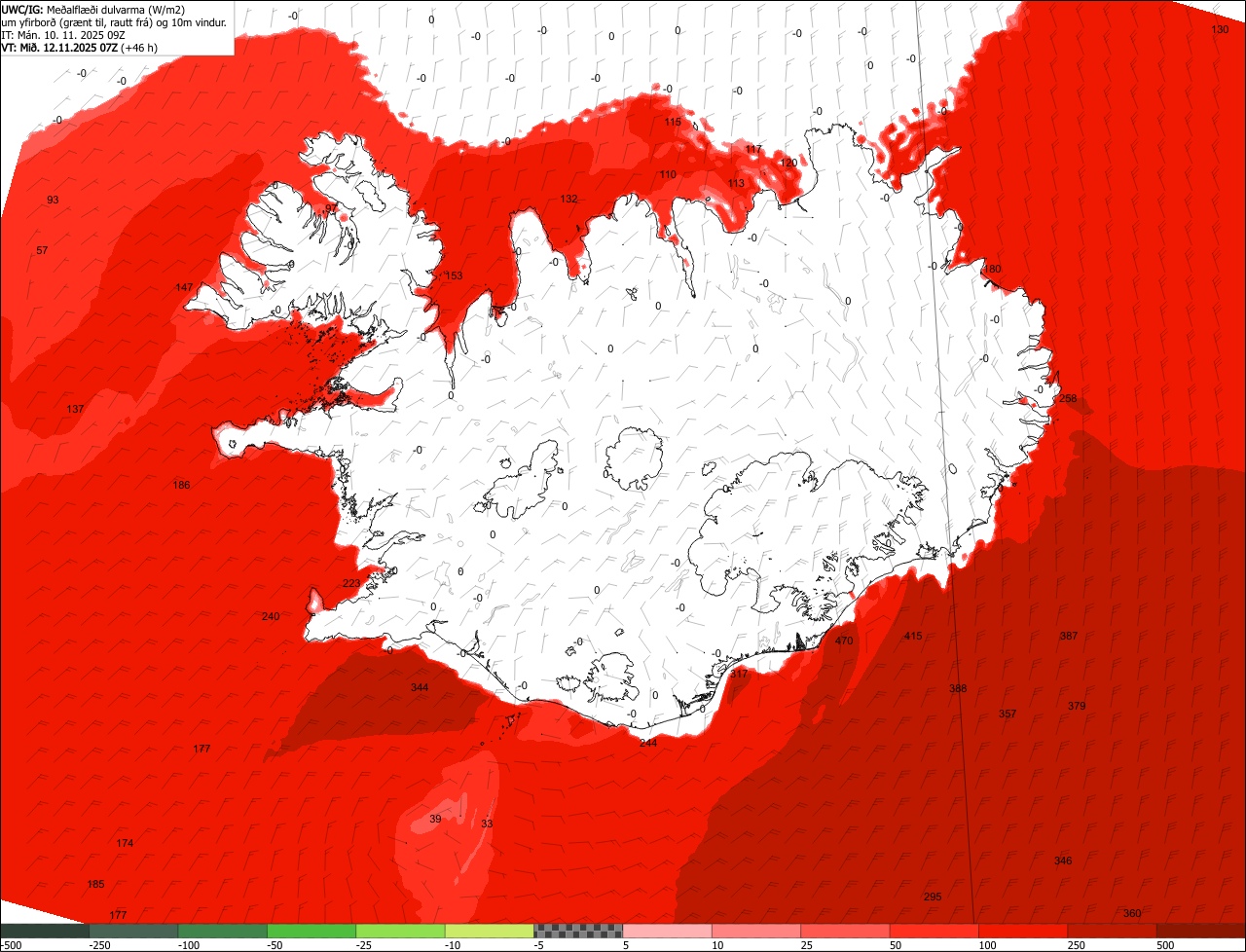Click the map value 470
The width and height of the screenshot is (1246, 952).
[844, 641]
